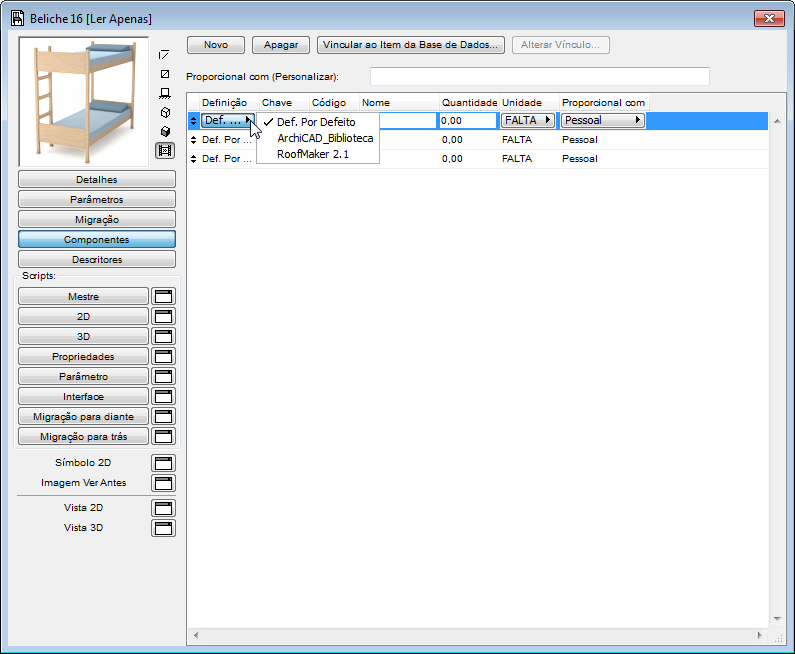Open the Parâmetros panel

(x=97, y=200)
